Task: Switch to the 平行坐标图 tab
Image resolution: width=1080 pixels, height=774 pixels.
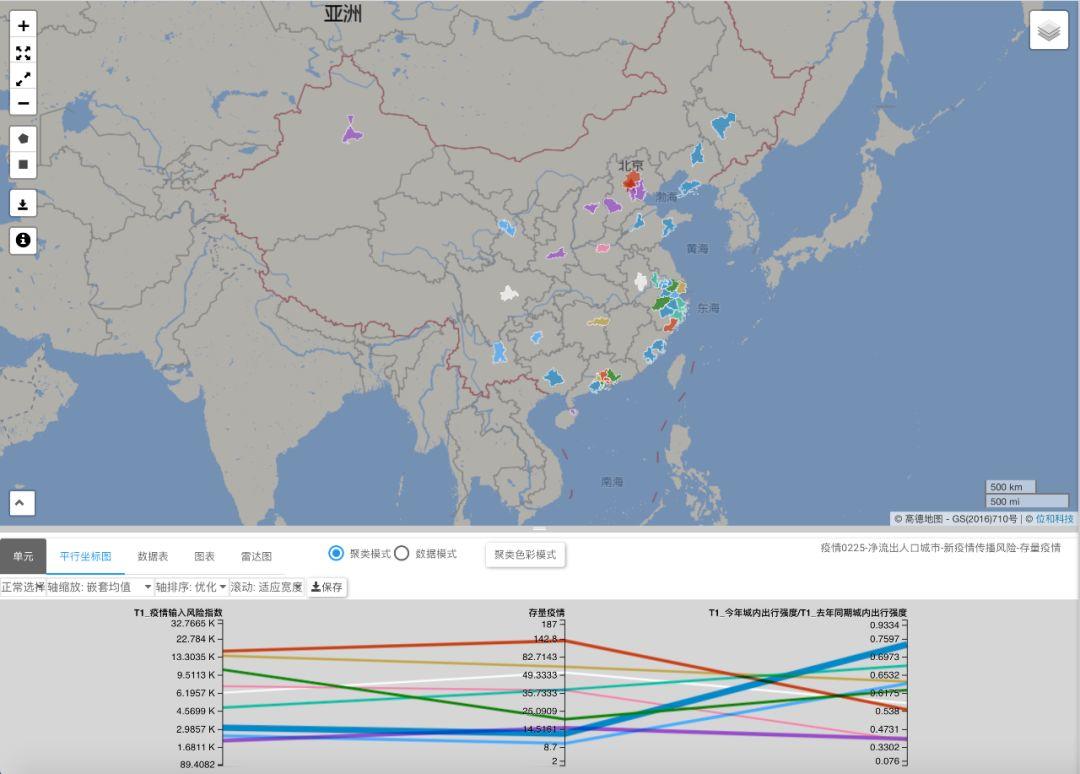Action: [x=85, y=556]
